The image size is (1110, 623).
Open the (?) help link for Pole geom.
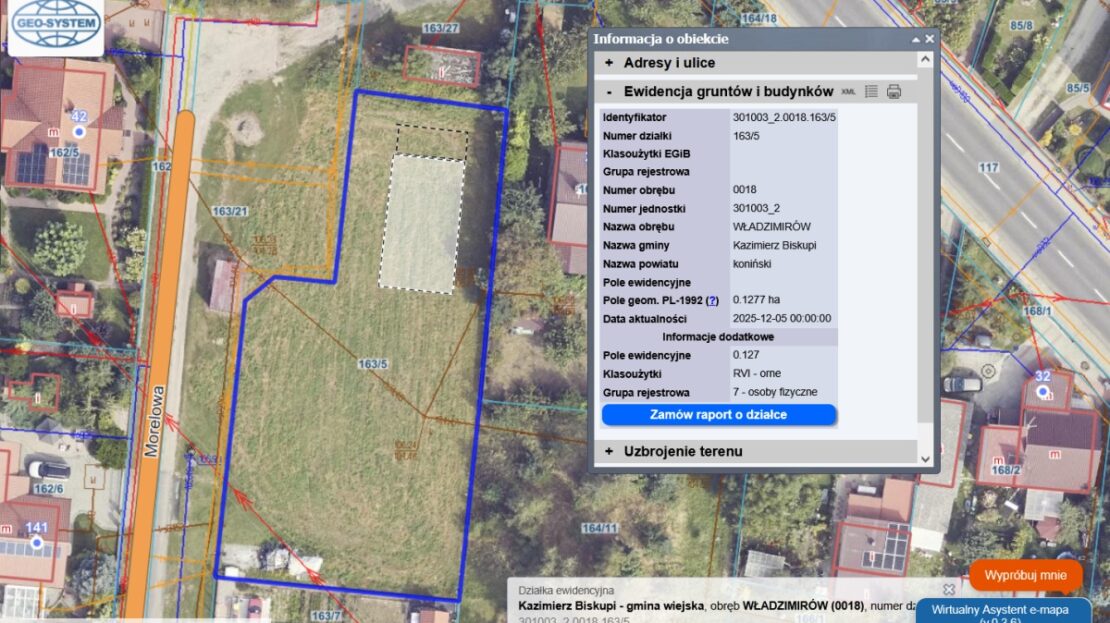712,300
